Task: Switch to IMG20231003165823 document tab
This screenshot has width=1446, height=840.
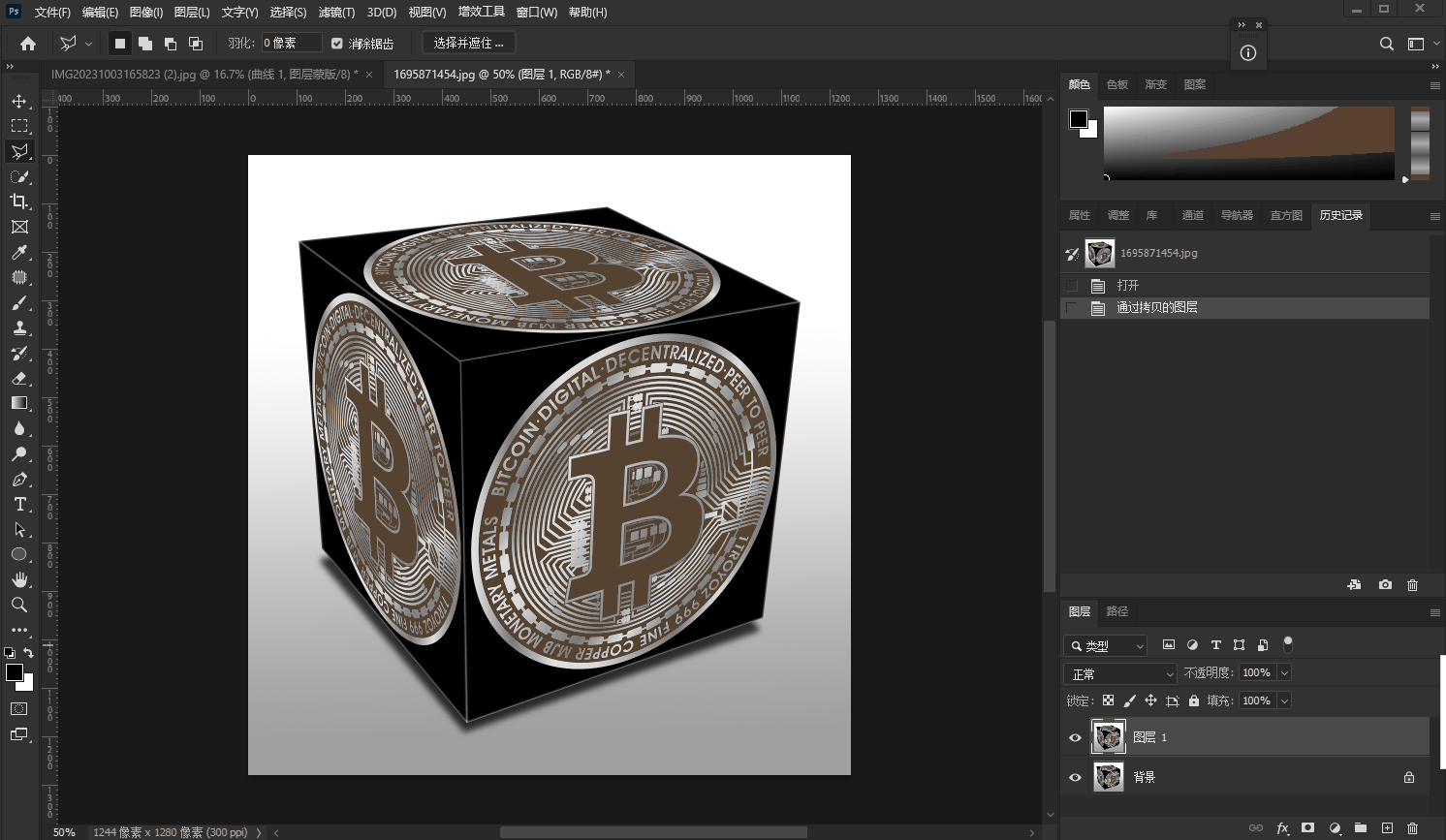Action: 204,75
